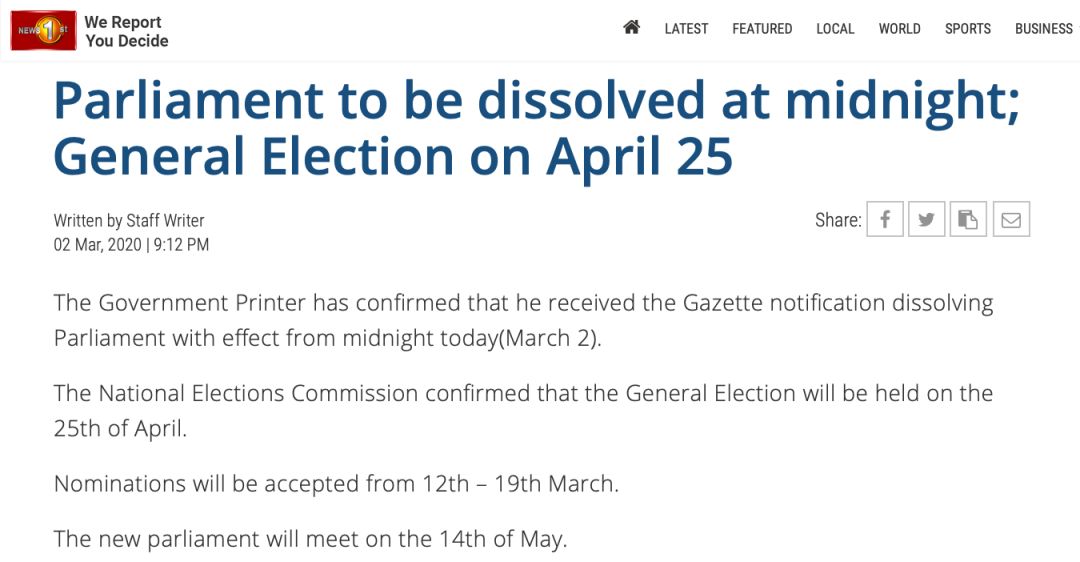
Task: Click the Government Printer paragraph
Action: tap(523, 319)
